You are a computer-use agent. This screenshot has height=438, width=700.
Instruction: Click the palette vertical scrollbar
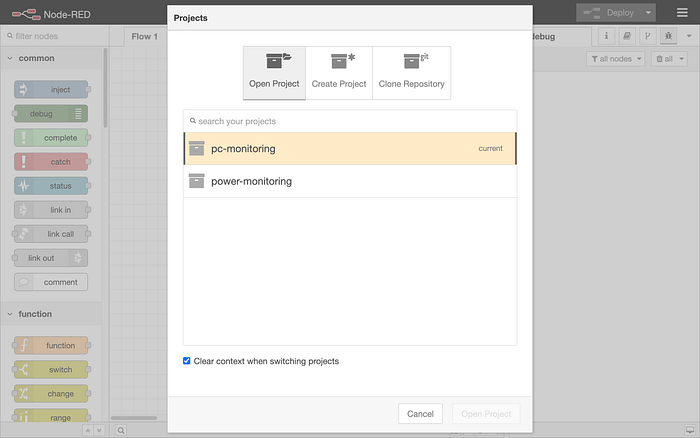pos(105,88)
